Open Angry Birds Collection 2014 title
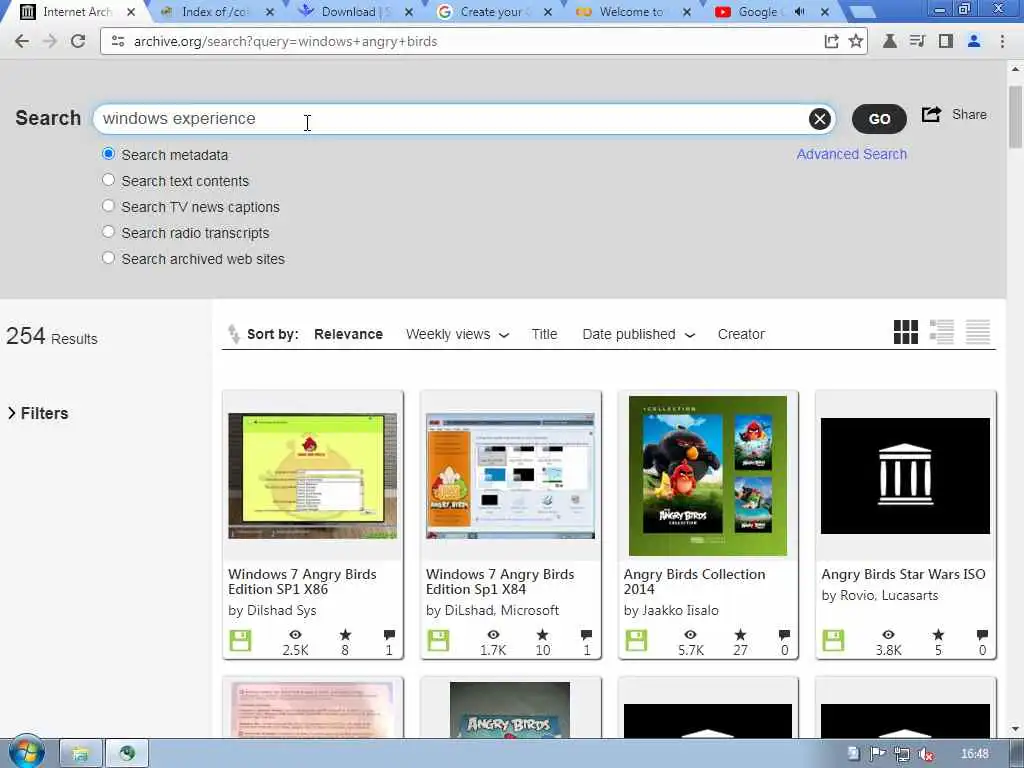Screen dimensions: 1024x768 [694, 581]
